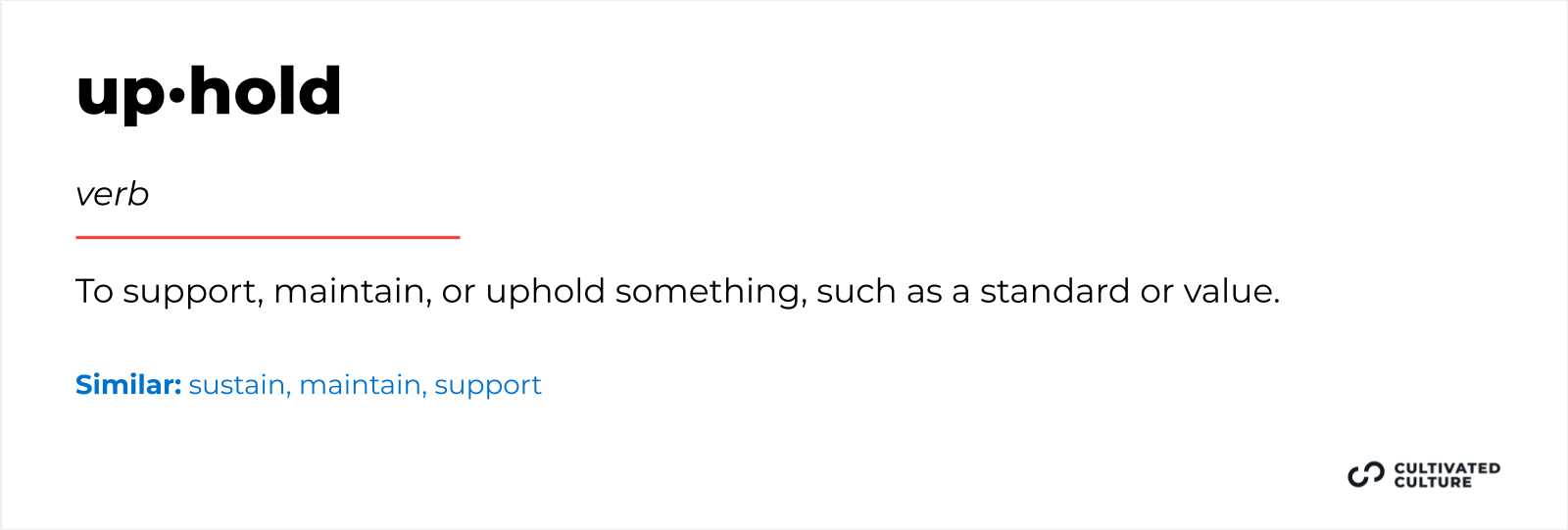Click the Cultivated Culture chain-link logo icon

(1365, 475)
